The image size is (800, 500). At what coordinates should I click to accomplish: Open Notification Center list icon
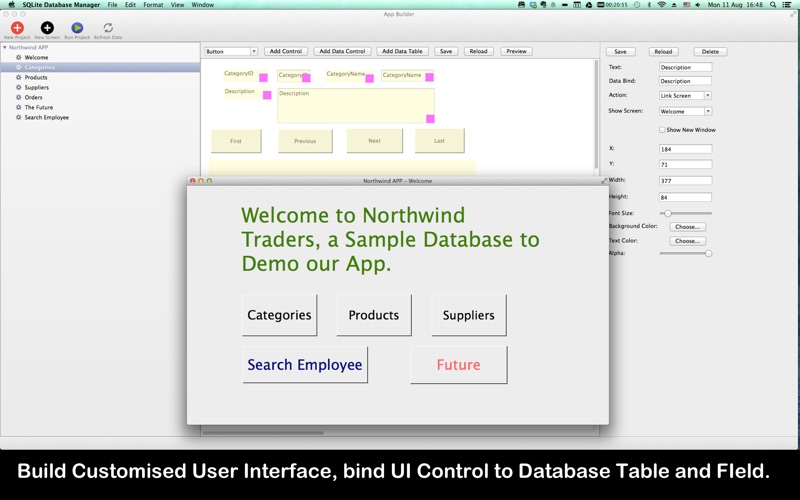click(x=787, y=5)
